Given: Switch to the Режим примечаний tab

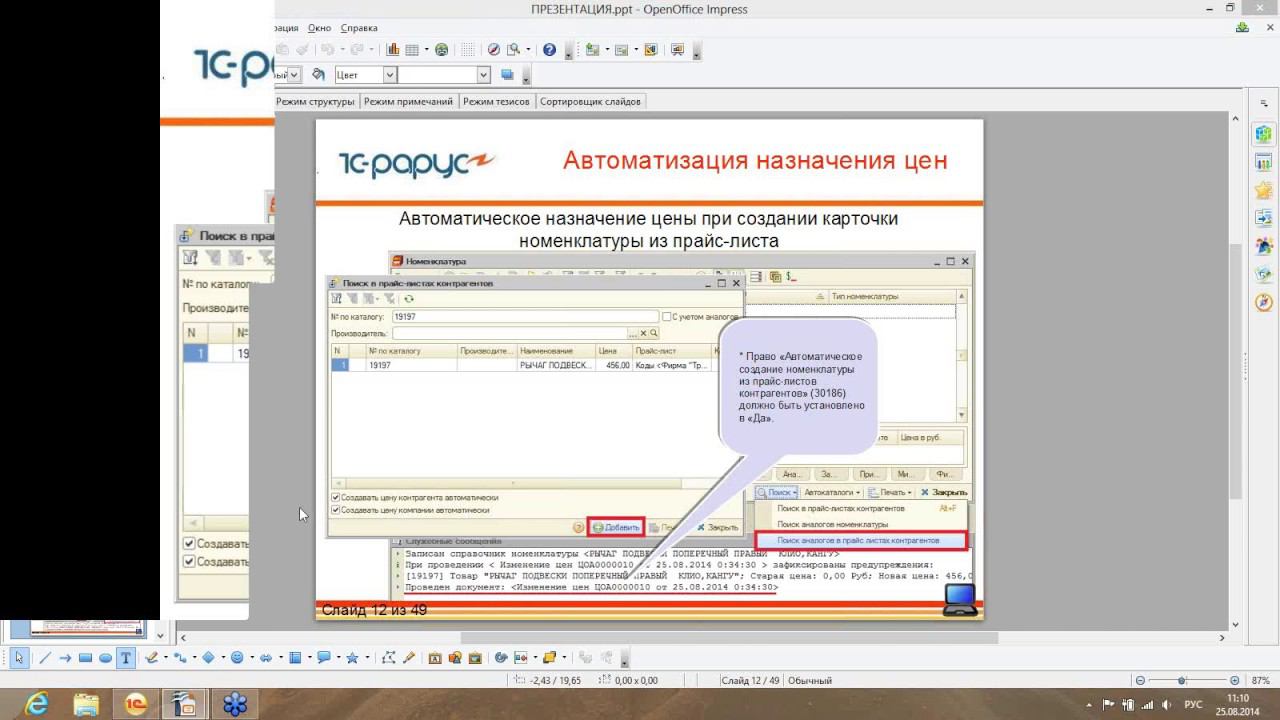Looking at the screenshot, I should (408, 101).
